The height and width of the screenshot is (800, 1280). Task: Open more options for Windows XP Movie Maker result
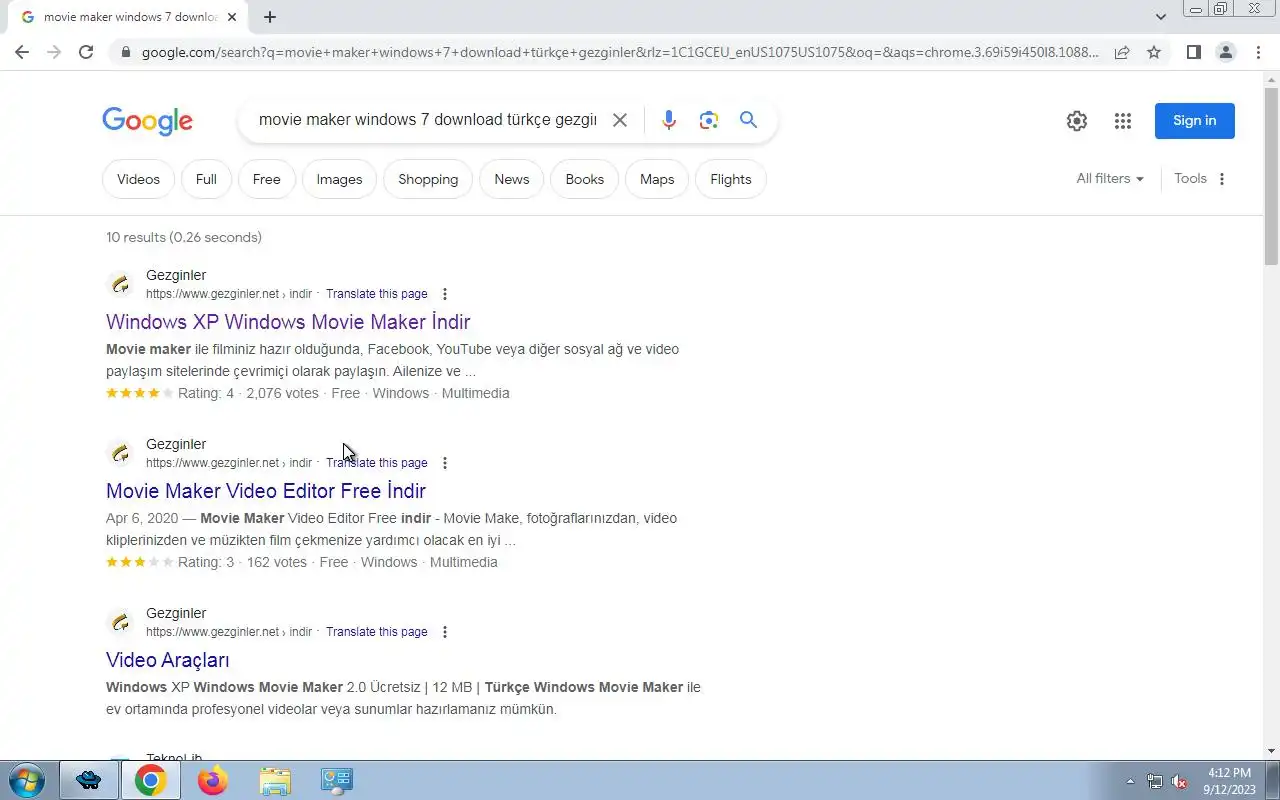click(445, 294)
